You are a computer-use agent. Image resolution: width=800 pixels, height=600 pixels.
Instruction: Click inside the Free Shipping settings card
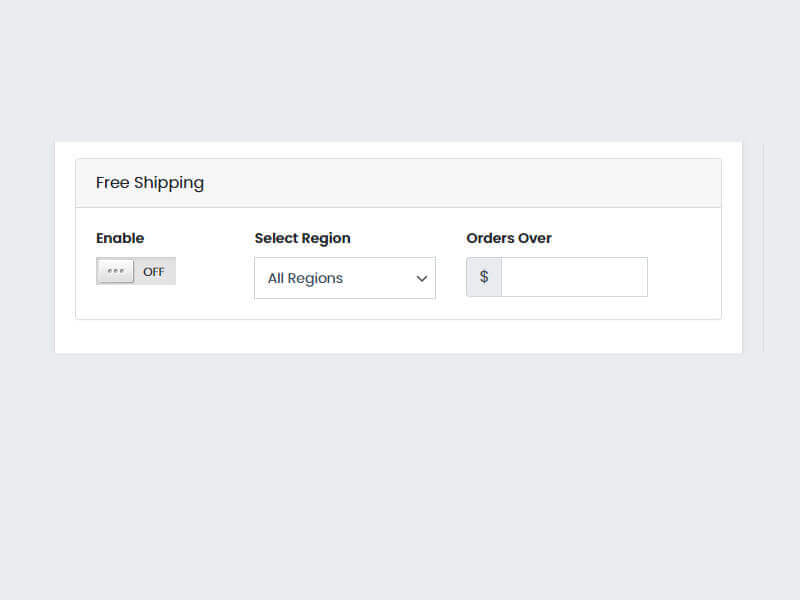[x=398, y=263]
